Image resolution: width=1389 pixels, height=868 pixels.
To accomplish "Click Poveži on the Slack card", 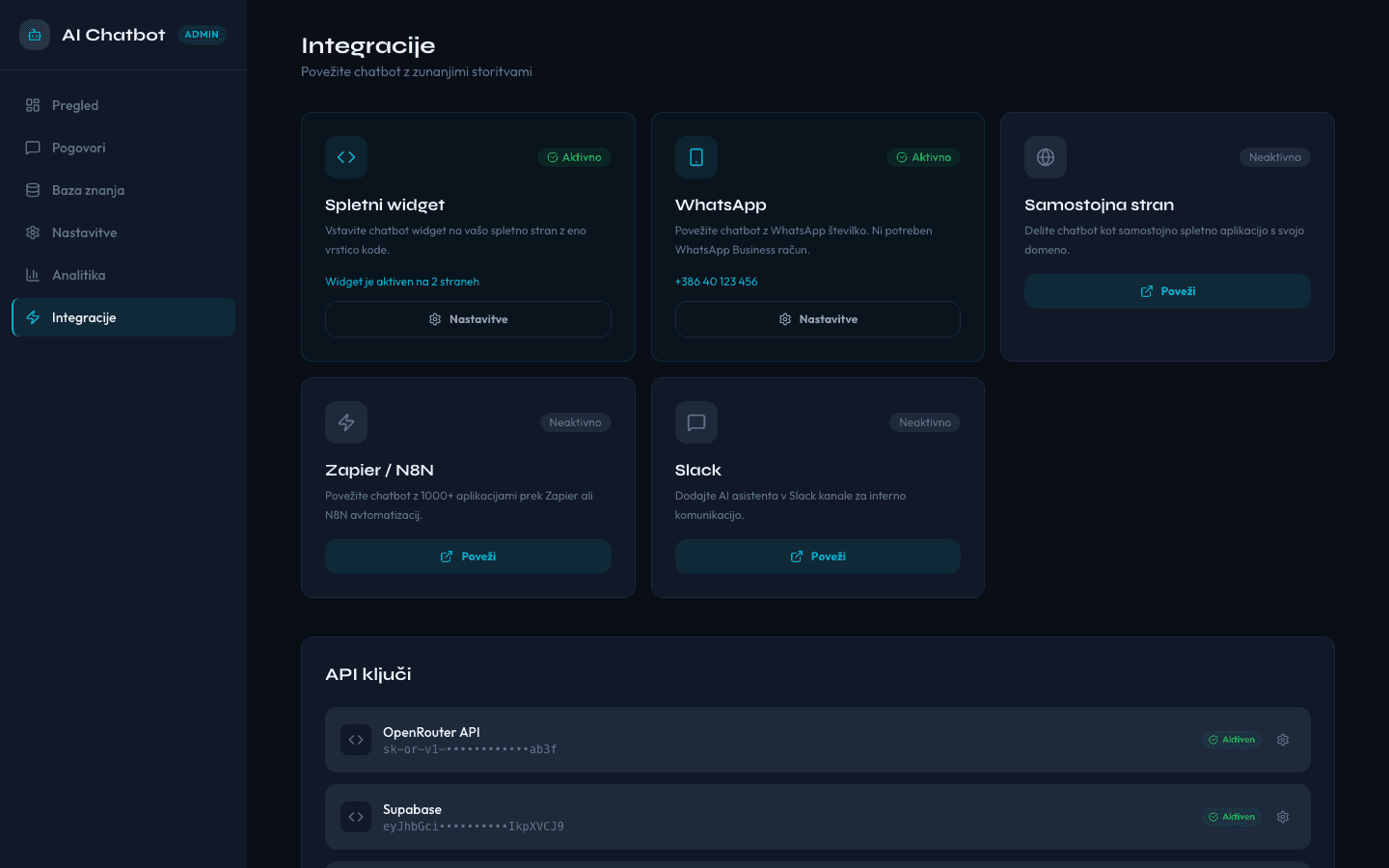I will tap(818, 556).
